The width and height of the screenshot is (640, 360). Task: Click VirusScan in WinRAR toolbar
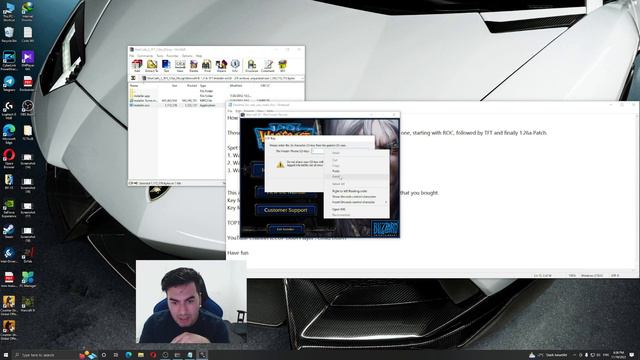click(x=252, y=66)
